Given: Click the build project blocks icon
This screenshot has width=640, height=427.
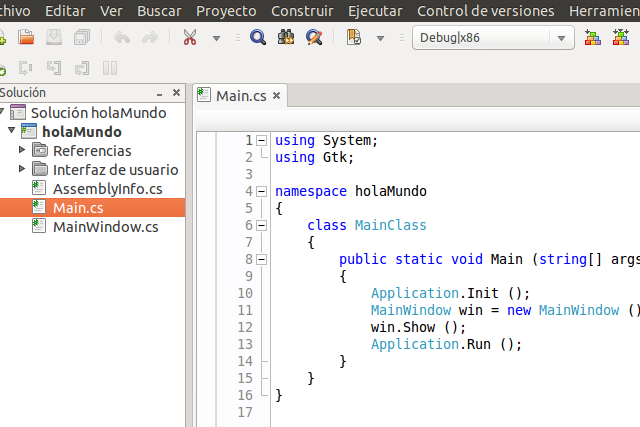Looking at the screenshot, I should pos(593,38).
